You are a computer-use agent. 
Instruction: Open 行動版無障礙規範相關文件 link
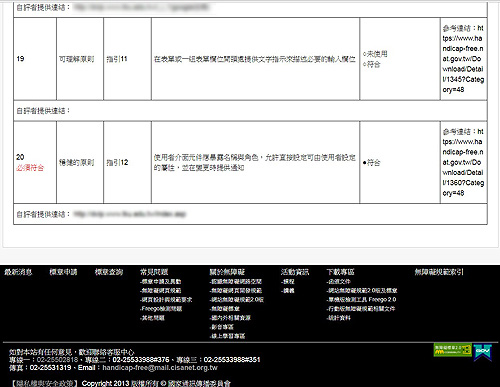tap(361, 309)
